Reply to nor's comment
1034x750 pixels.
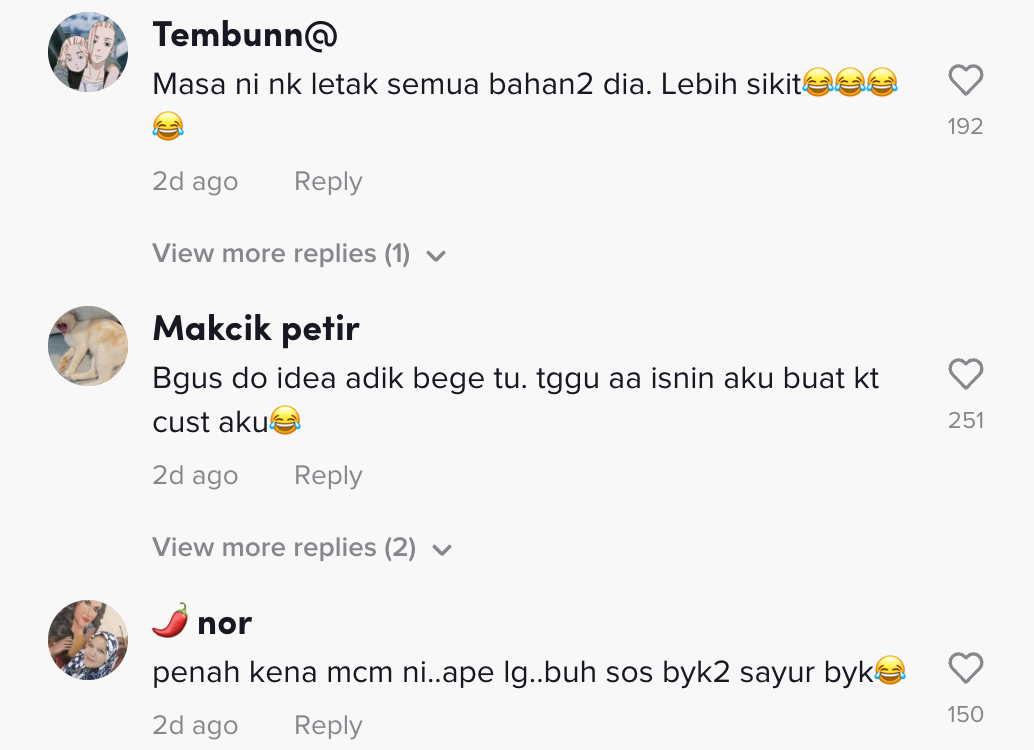[328, 726]
